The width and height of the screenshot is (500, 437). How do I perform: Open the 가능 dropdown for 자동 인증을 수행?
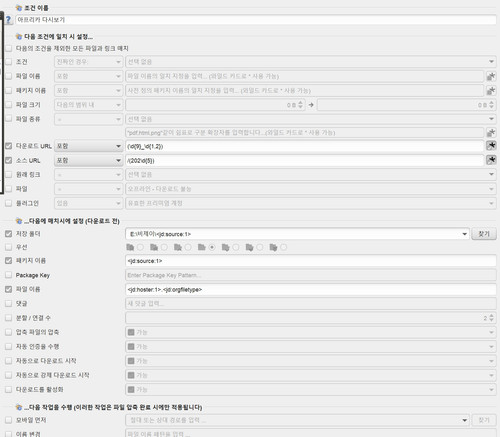pos(311,347)
